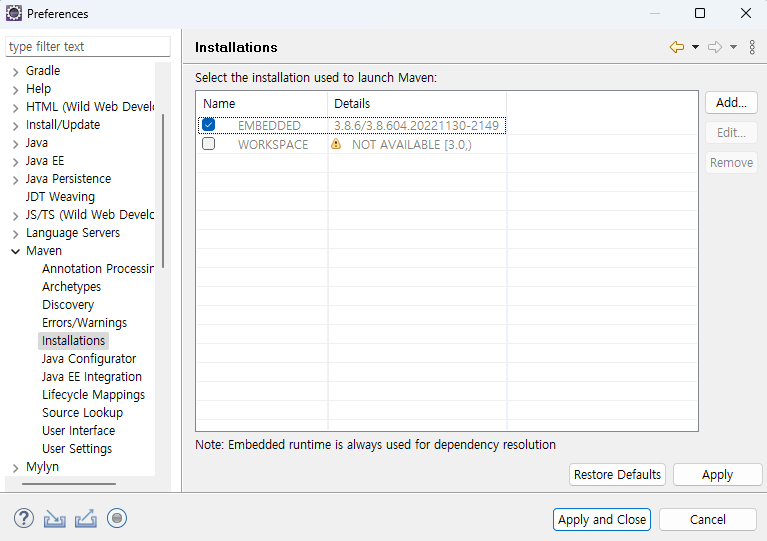
Task: Click Restore Defaults button
Action: tap(617, 474)
